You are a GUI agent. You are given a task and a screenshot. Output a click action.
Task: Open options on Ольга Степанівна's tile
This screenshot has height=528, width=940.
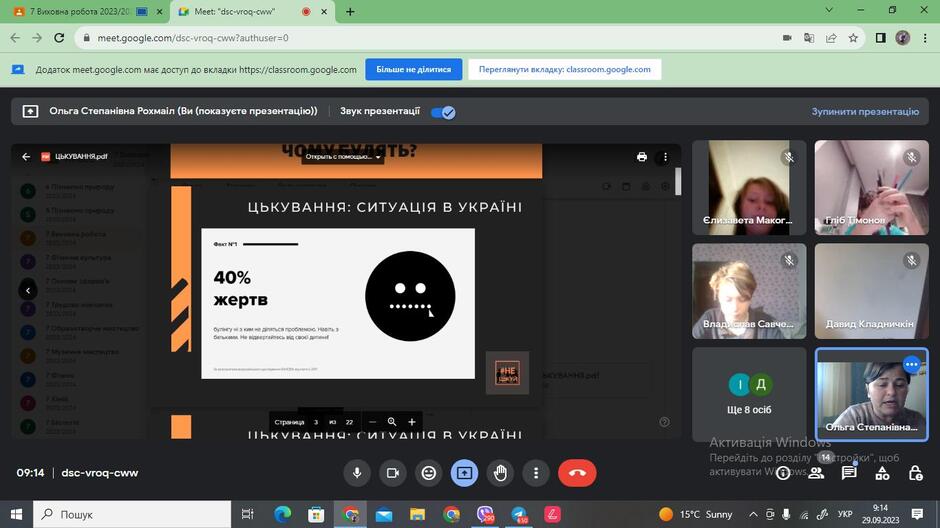point(911,364)
